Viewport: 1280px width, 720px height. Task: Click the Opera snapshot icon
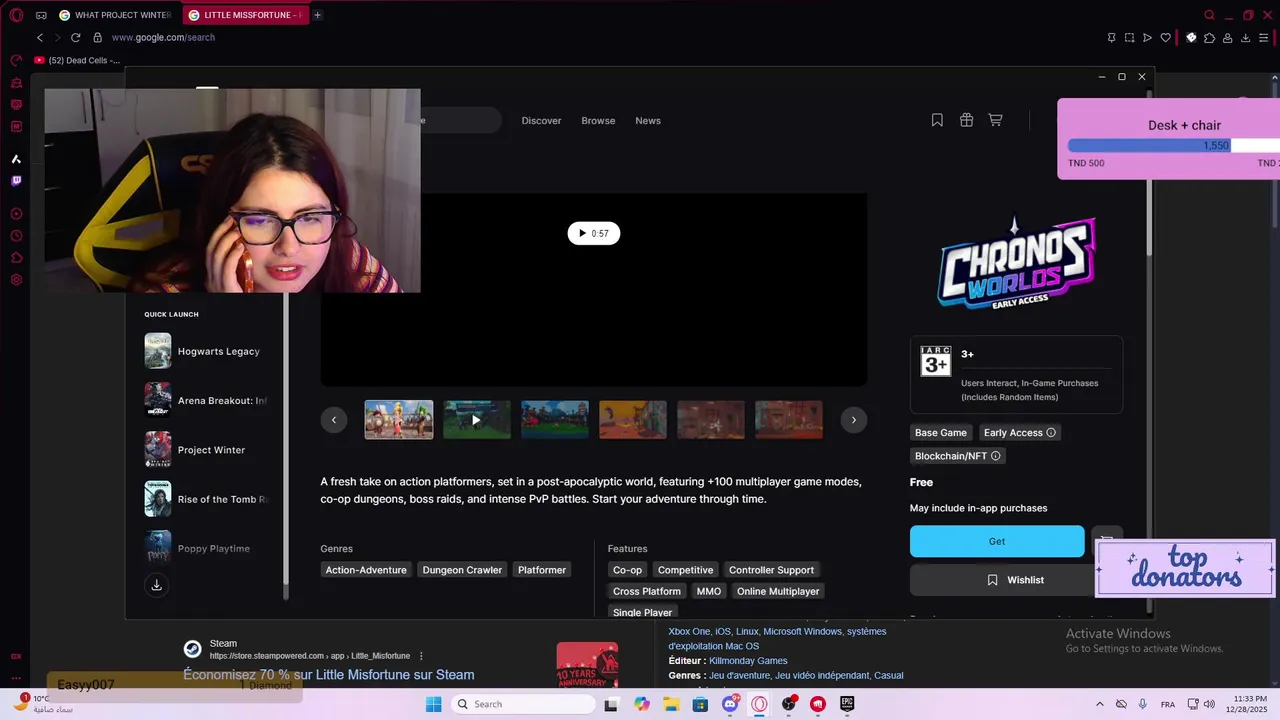(1129, 38)
